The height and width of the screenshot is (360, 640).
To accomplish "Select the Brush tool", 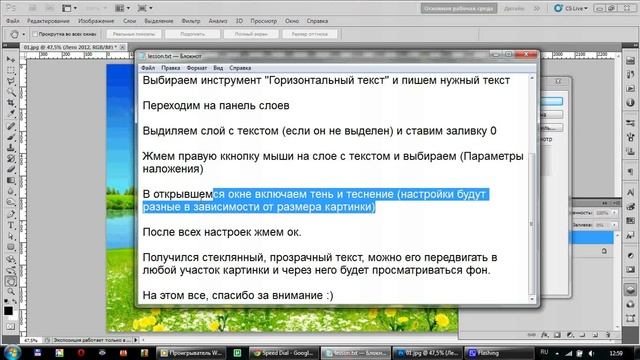I will 11,137.
